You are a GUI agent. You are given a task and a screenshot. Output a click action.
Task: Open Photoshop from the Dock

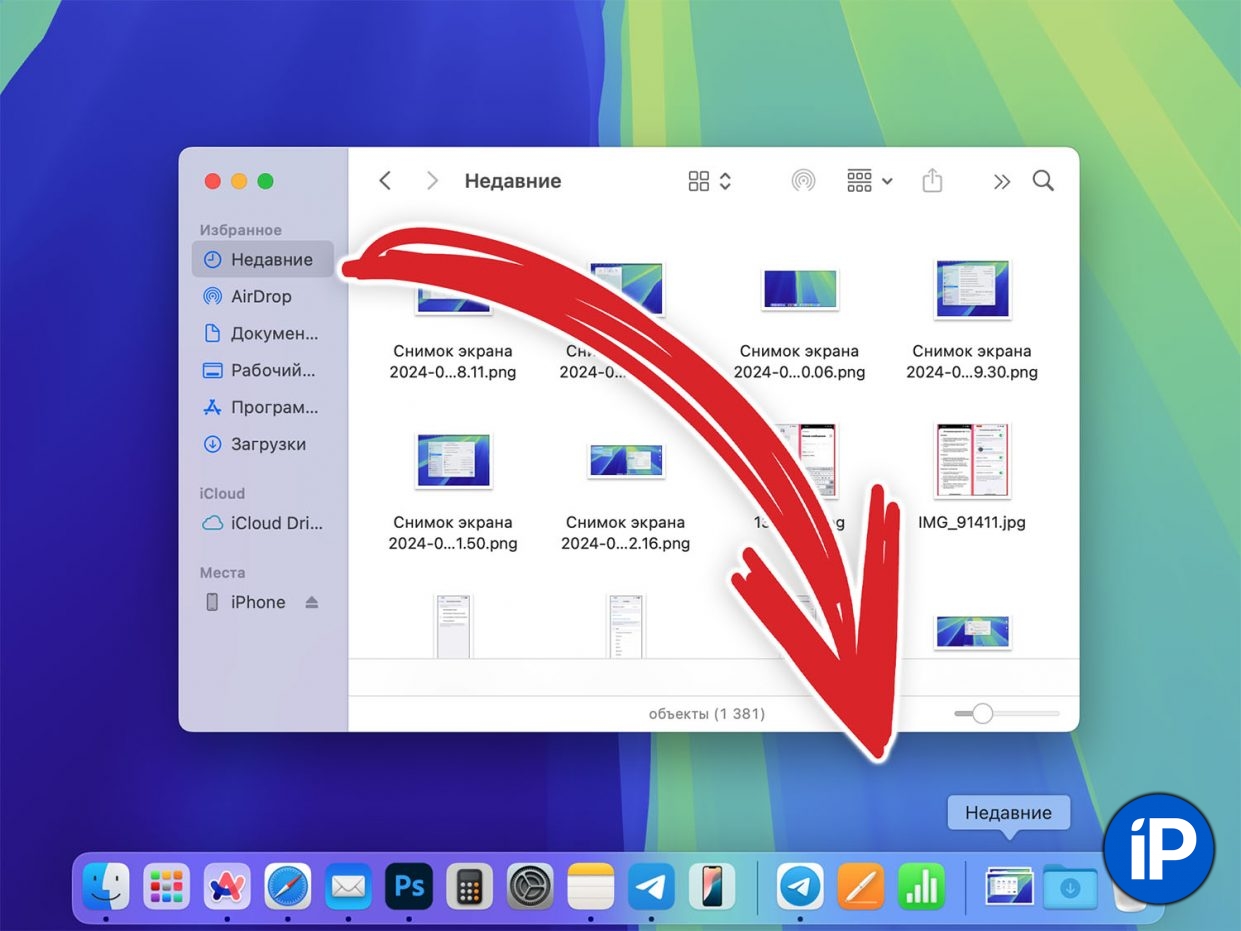click(x=409, y=885)
